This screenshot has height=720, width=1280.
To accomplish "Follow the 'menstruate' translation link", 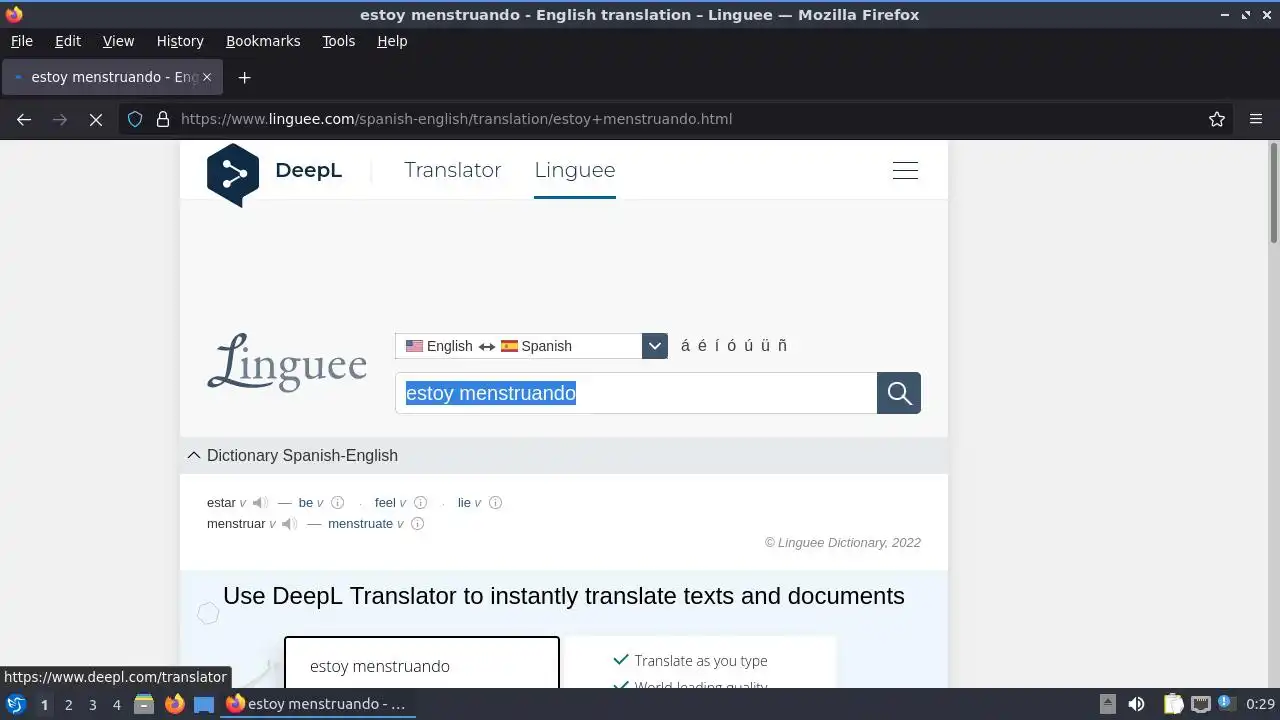I will coord(360,524).
